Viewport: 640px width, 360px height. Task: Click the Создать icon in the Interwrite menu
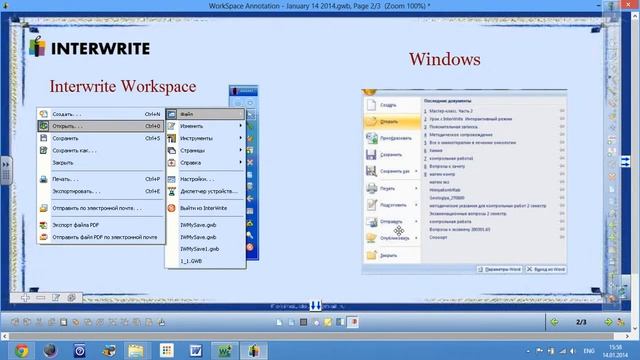[44, 114]
